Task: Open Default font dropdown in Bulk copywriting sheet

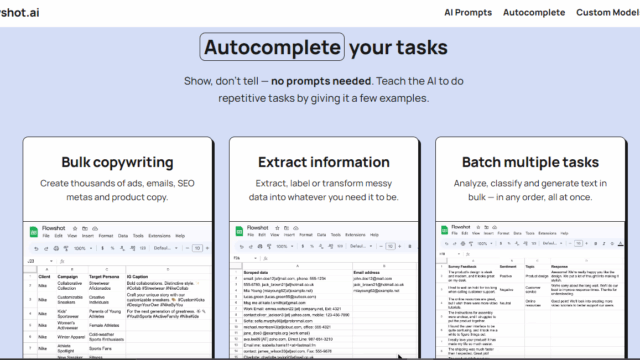Action: [166, 248]
